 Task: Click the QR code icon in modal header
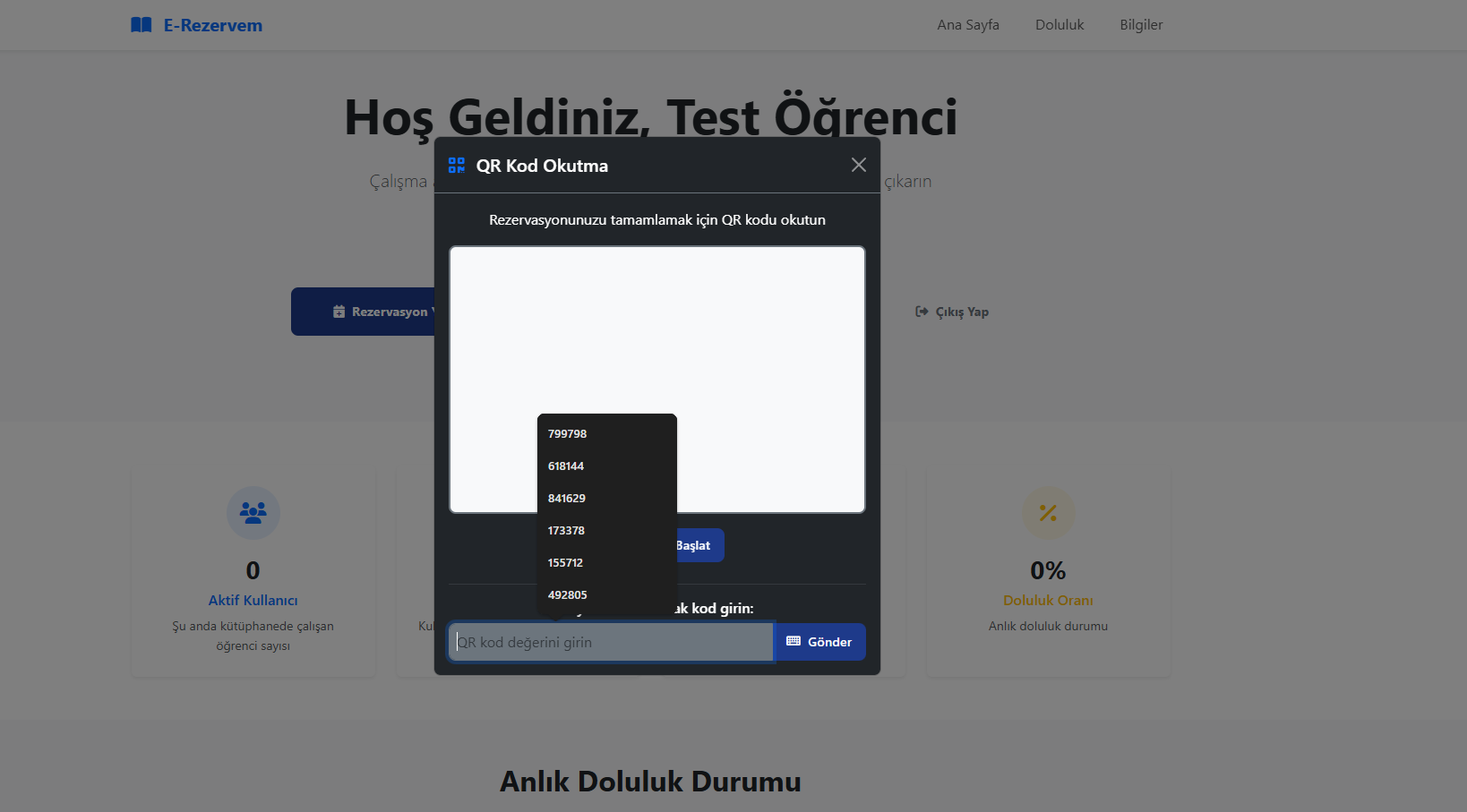pyautogui.click(x=457, y=165)
